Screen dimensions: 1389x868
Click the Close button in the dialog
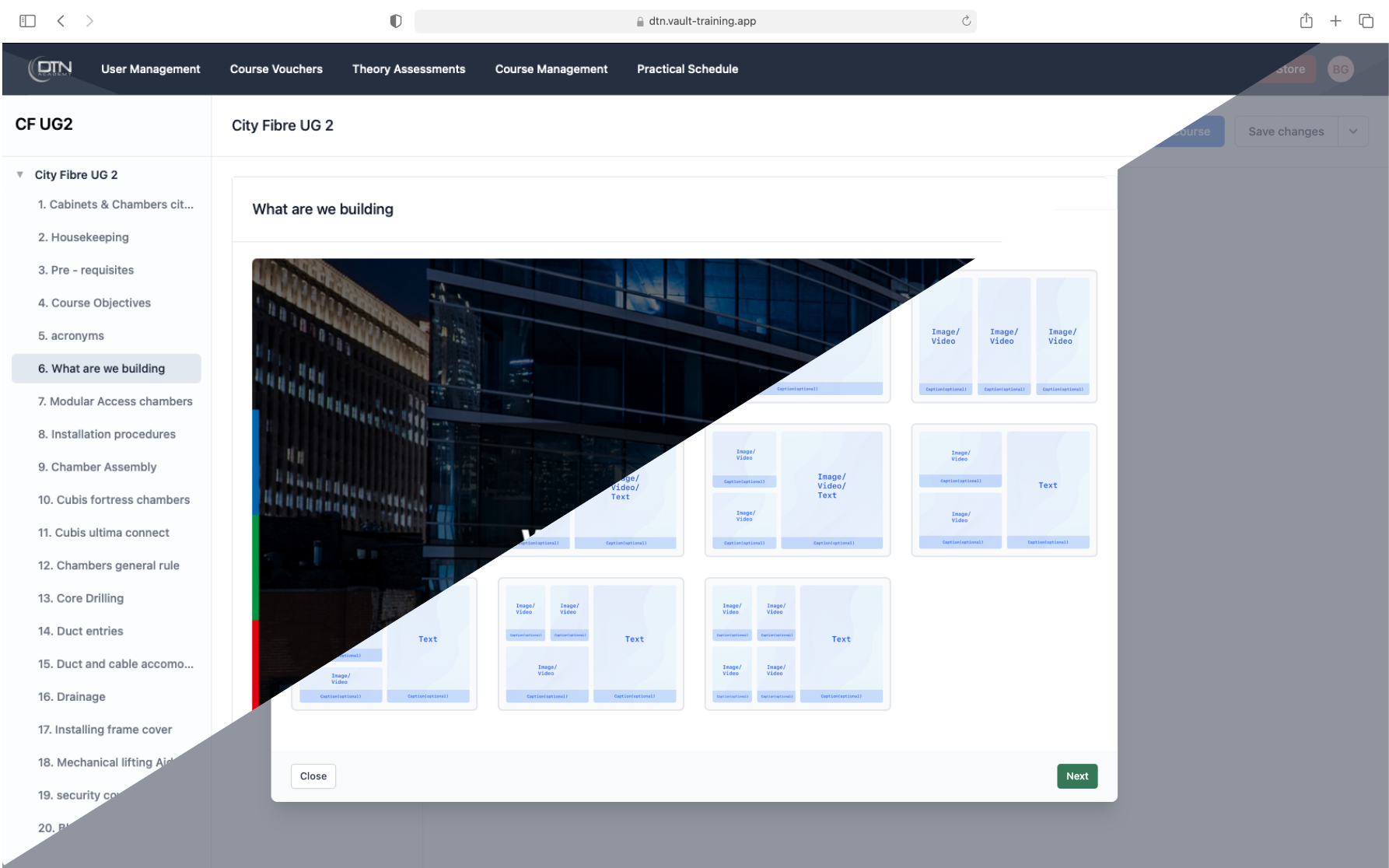point(313,775)
